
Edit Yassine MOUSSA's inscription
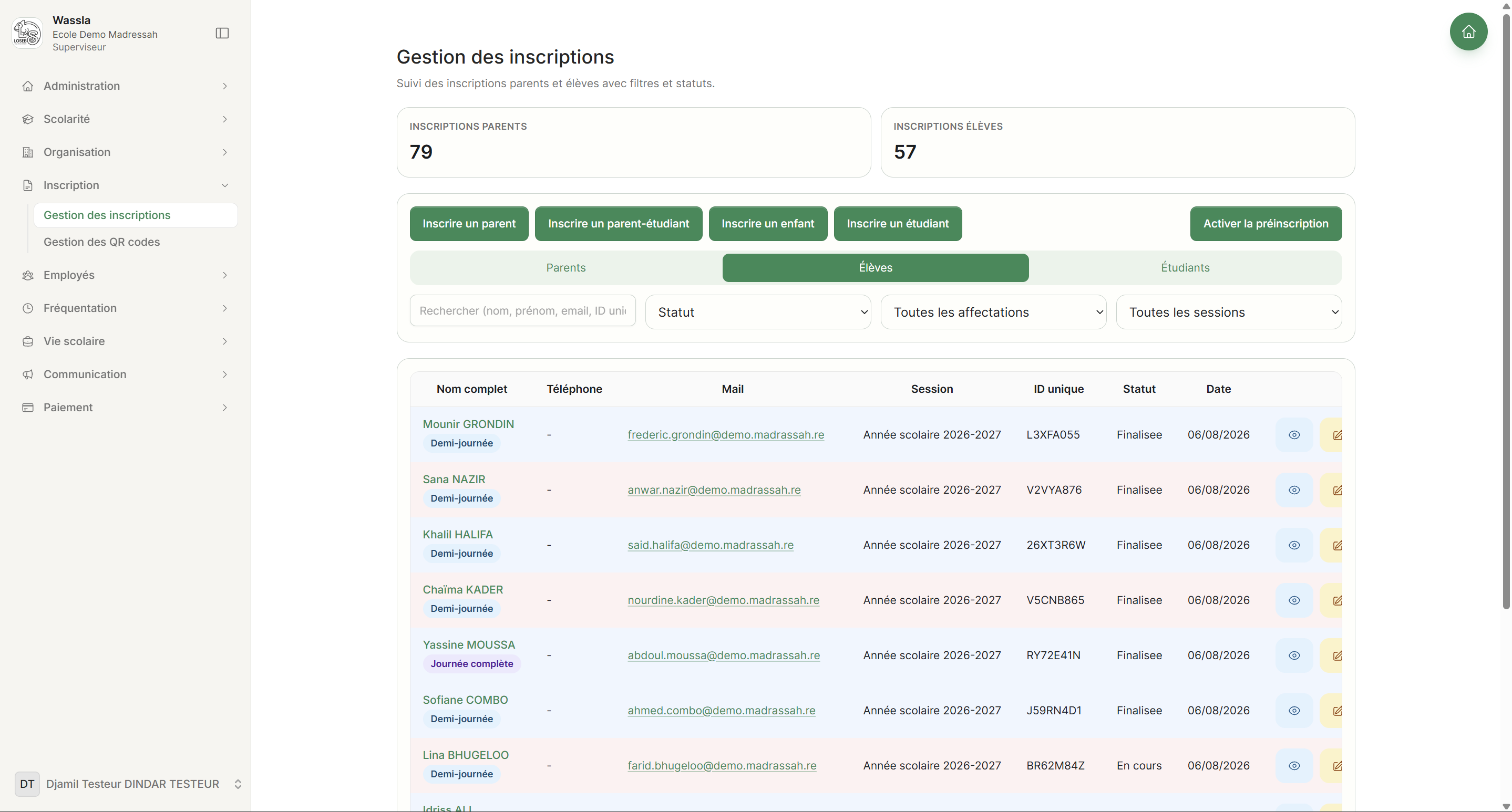click(1332, 655)
